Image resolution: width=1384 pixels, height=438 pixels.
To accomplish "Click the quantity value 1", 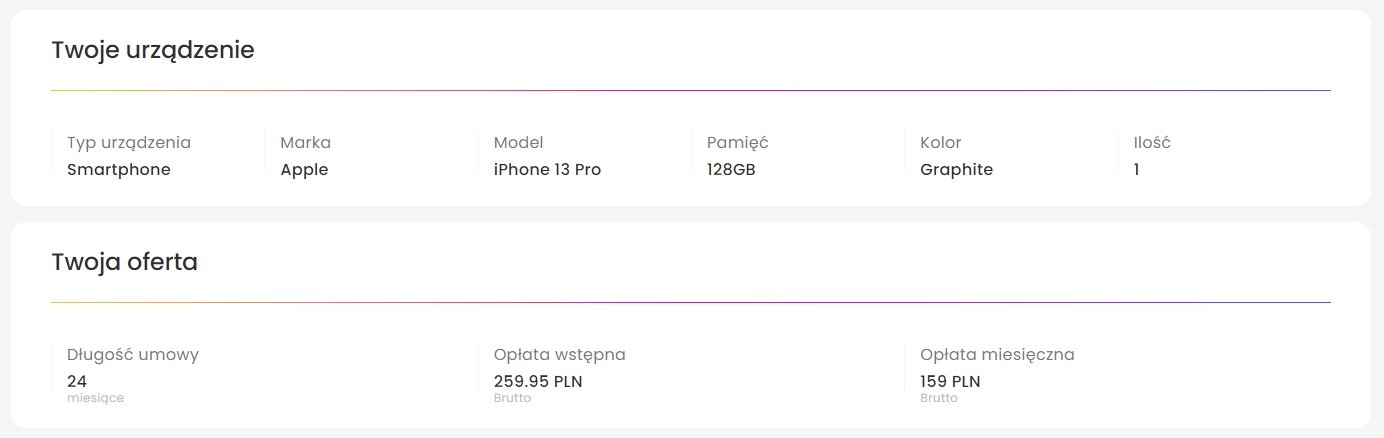I will [1136, 170].
